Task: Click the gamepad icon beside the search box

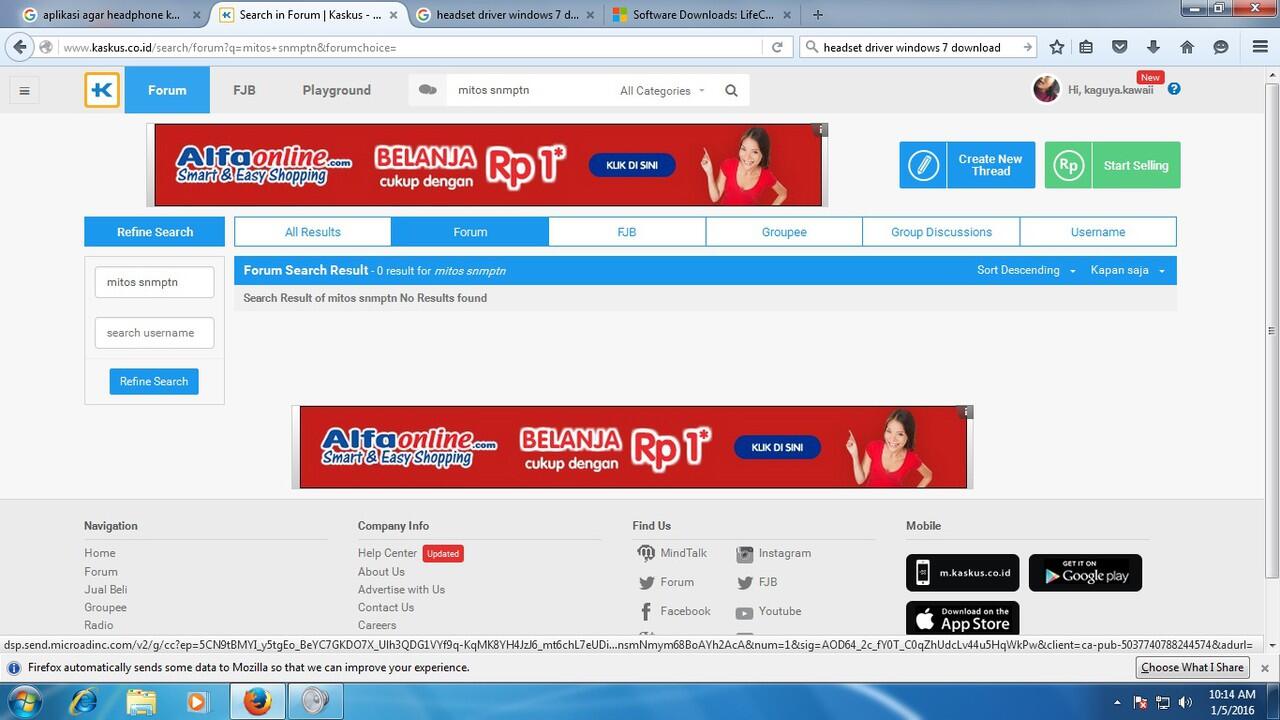Action: pyautogui.click(x=428, y=90)
